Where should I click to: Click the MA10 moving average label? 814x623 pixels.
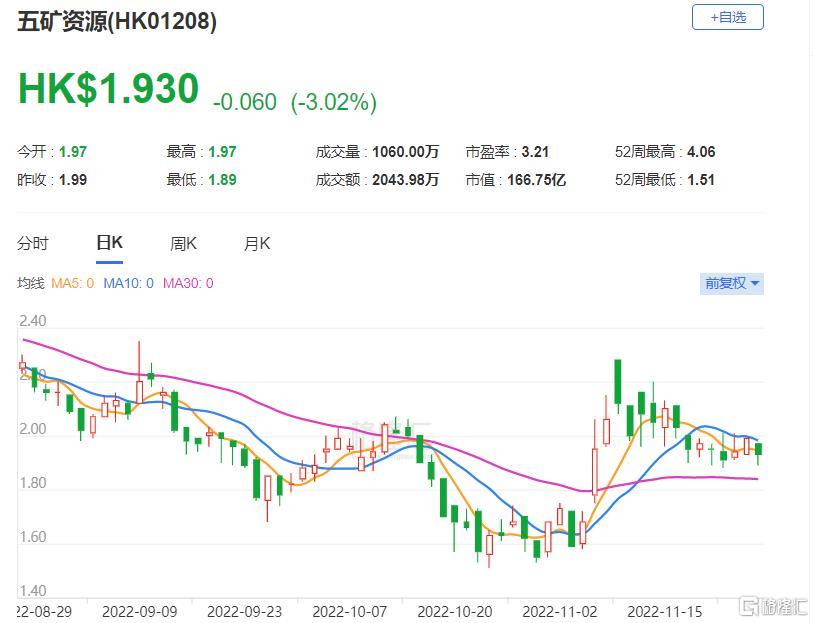tap(128, 283)
